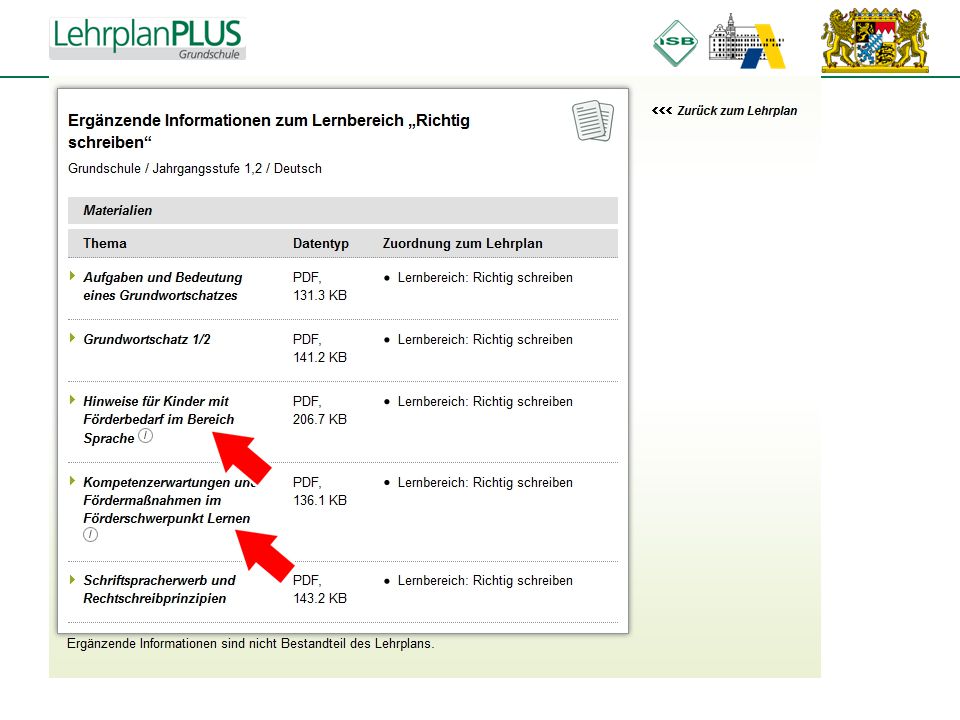Click the 'PDF, 141.2 KB' cell
The image size is (960, 720).
tap(320, 348)
